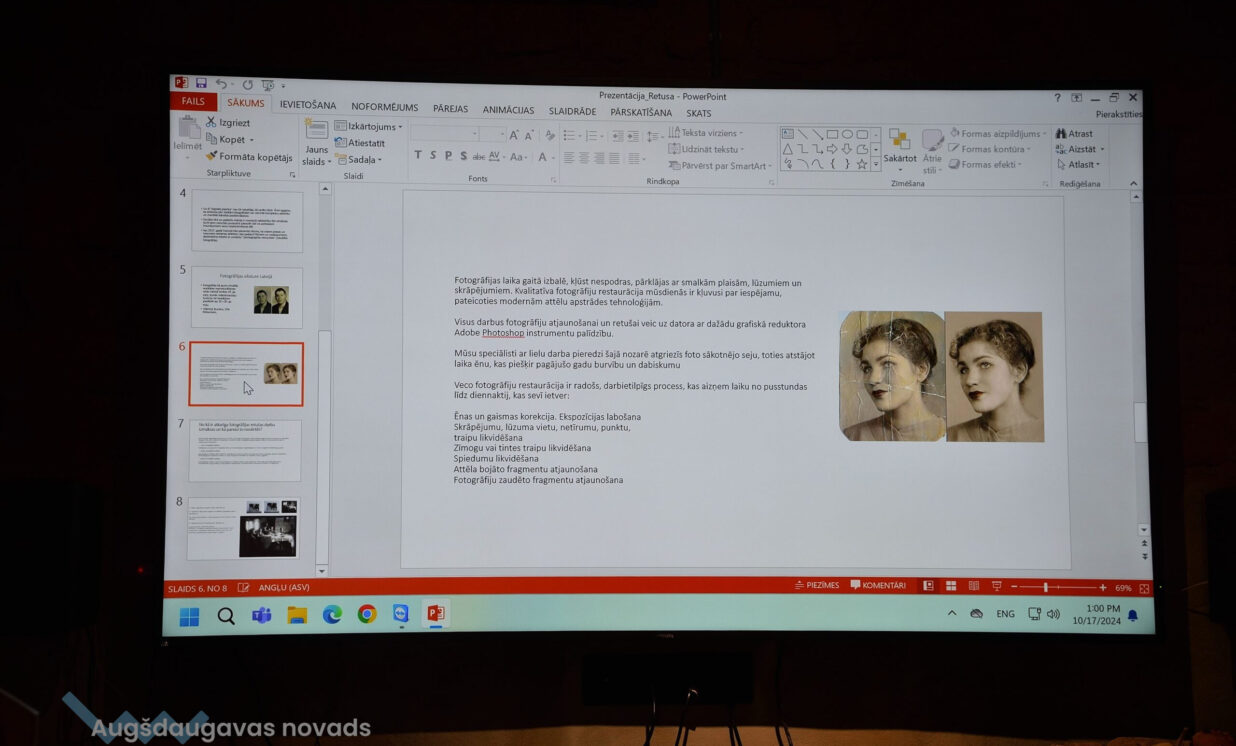Toggle the Piezīmes notes pane

click(817, 585)
